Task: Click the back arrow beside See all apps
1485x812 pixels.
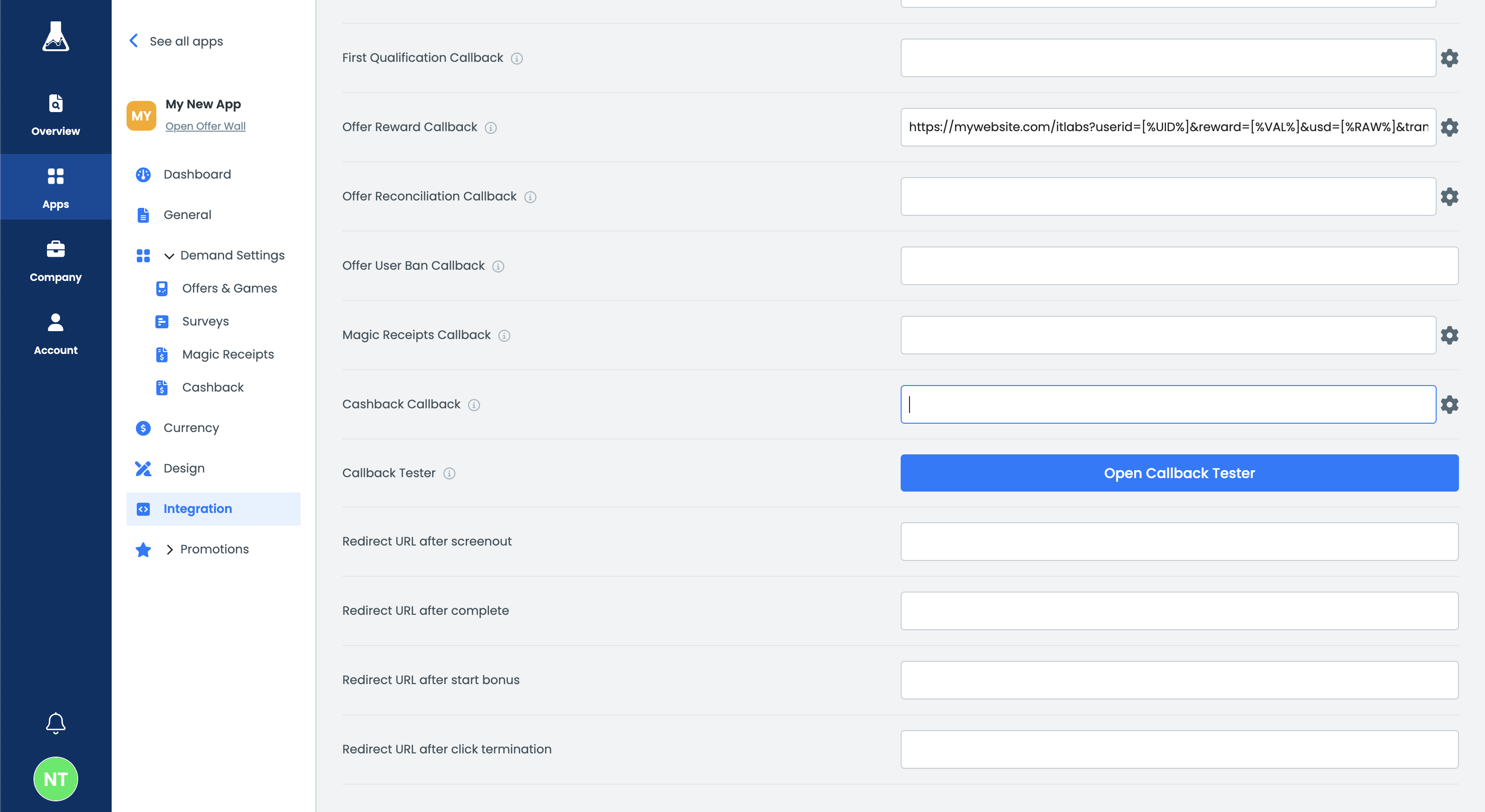Action: point(134,40)
